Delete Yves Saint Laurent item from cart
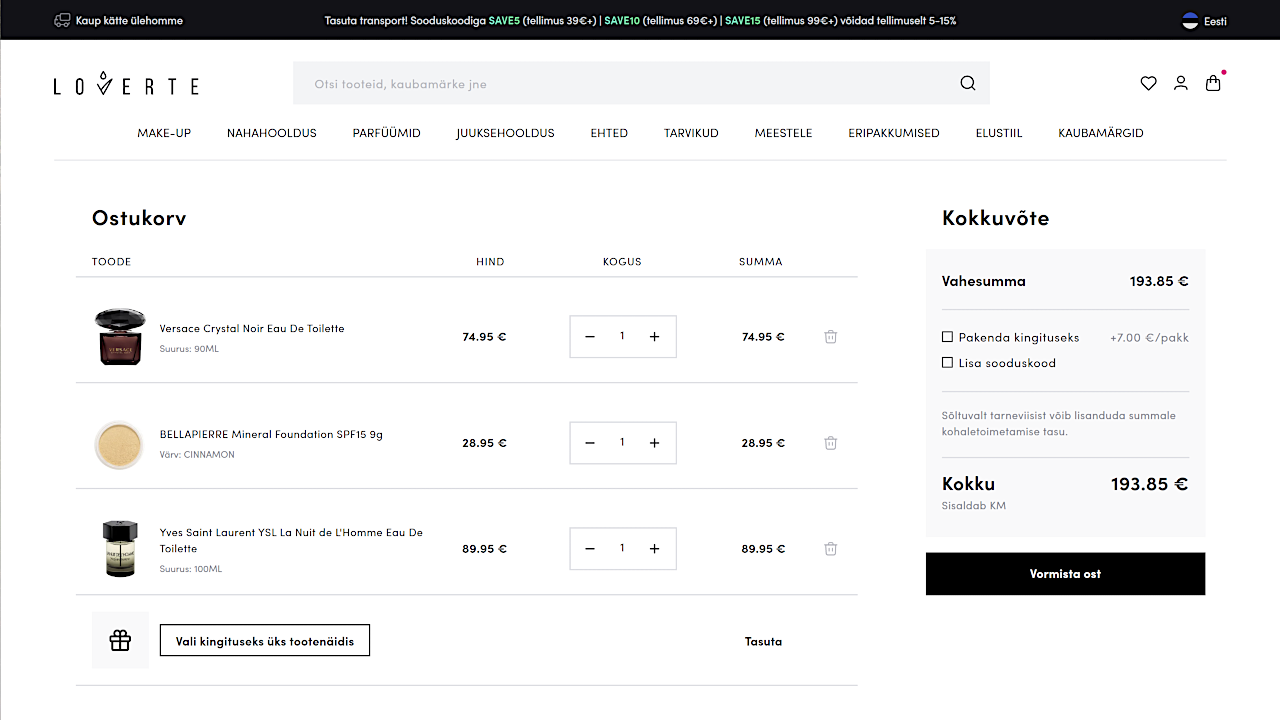The image size is (1280, 720). click(830, 549)
